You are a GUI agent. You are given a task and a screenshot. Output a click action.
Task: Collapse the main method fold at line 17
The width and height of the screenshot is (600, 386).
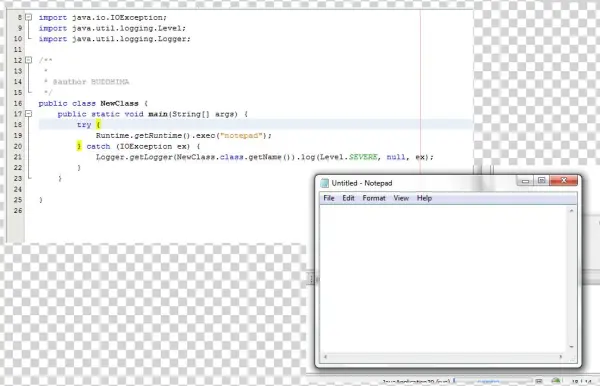pyautogui.click(x=29, y=114)
